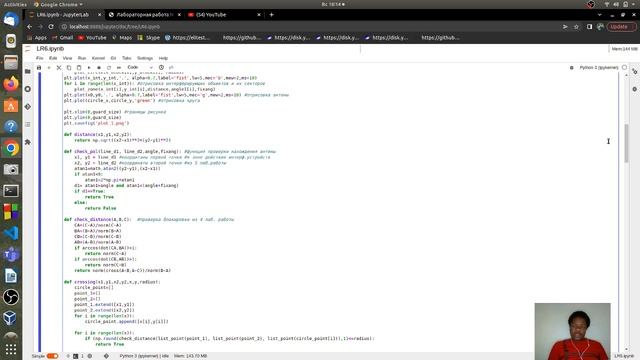Click the Python 3 (ipykernel) kernel name
The image size is (640, 360).
599,67
